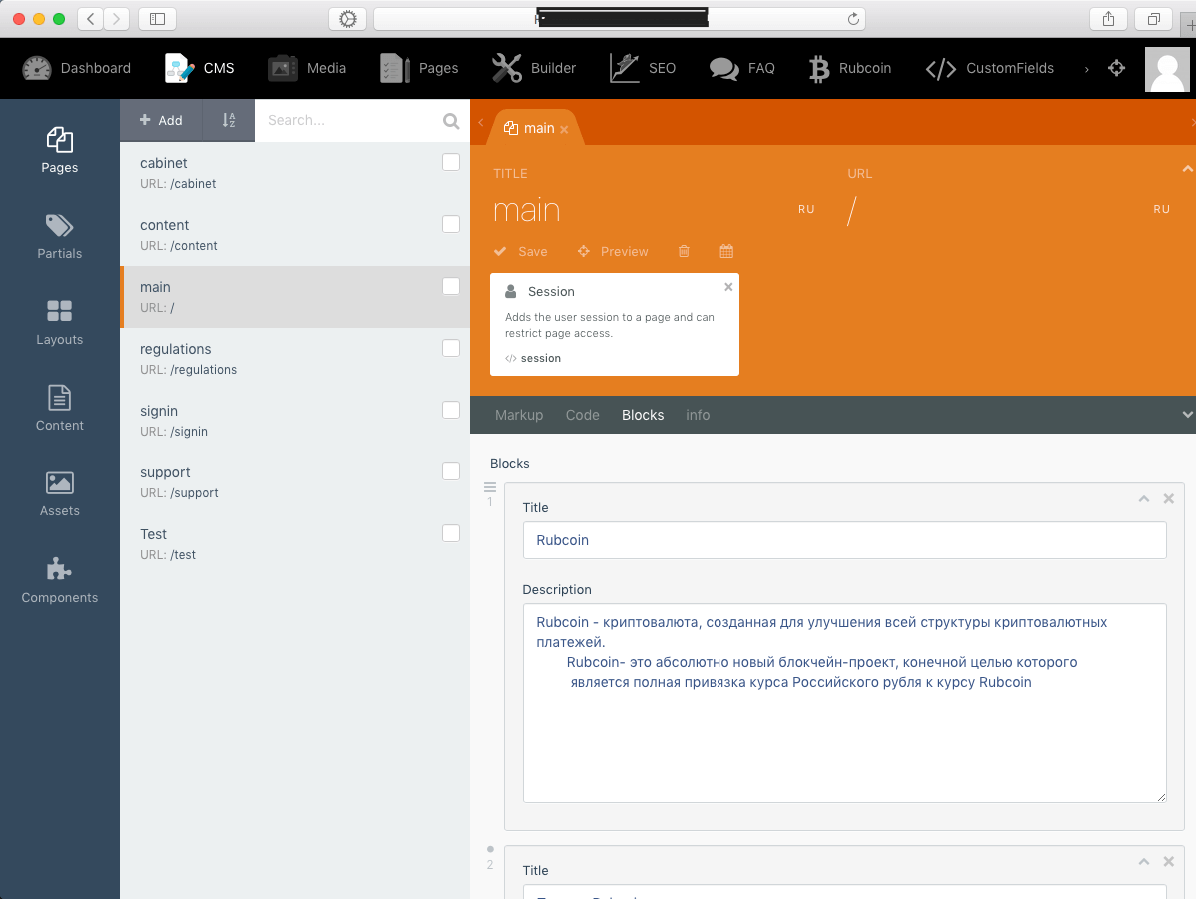Click the Add page button

pos(161,120)
